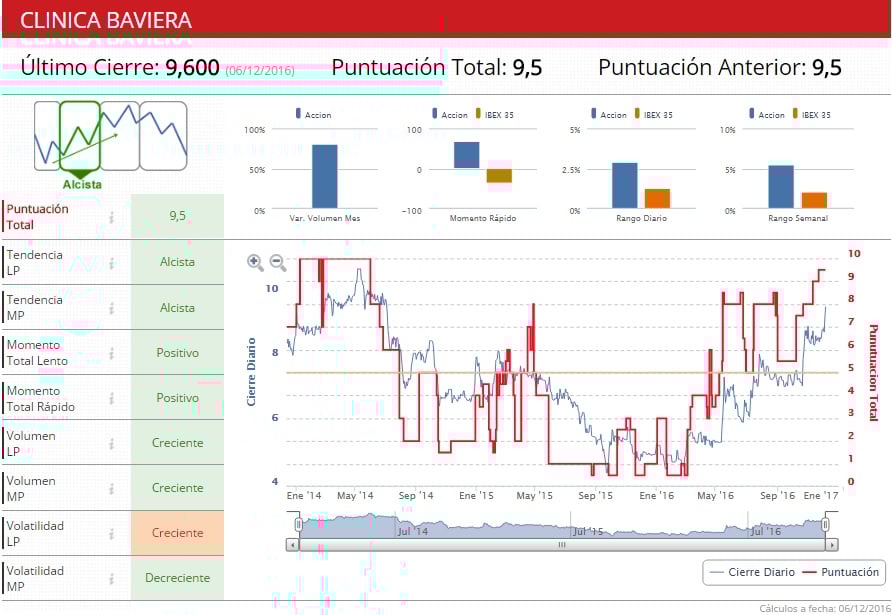Click the Jul '15 label in navigator
This screenshot has width=892, height=615.
pos(588,531)
